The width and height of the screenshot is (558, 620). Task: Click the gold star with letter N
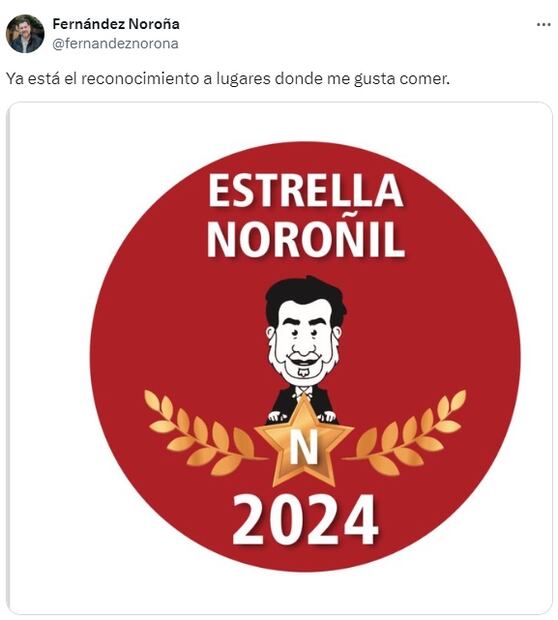click(304, 441)
